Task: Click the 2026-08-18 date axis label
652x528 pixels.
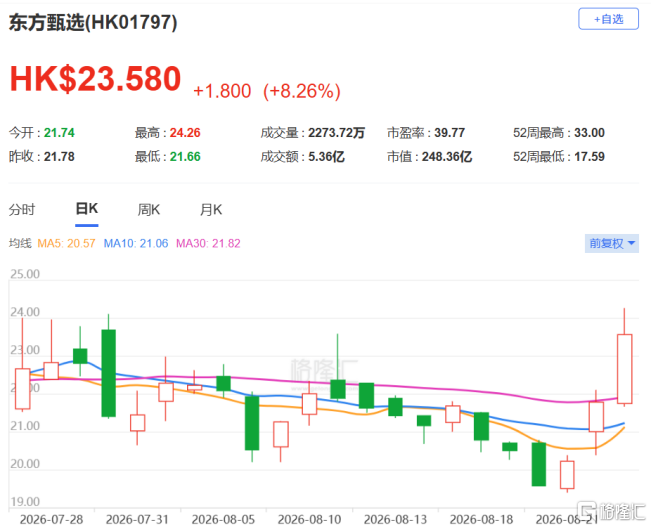Action: (x=482, y=520)
